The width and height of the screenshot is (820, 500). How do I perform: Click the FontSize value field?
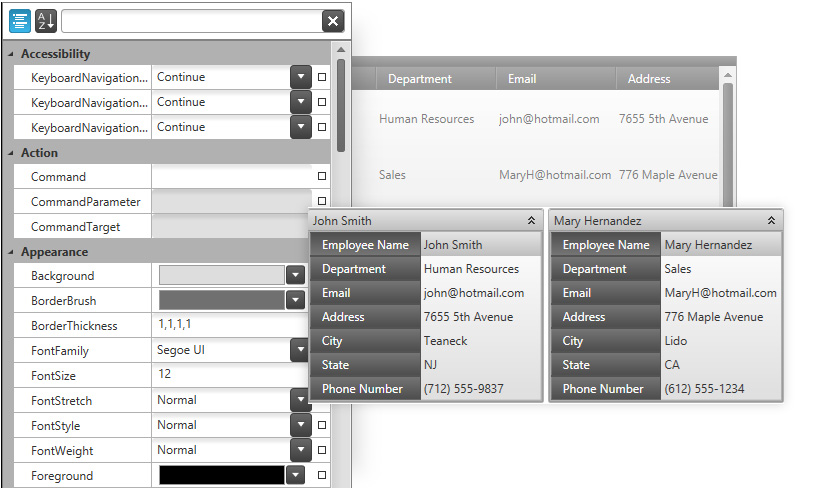[230, 375]
